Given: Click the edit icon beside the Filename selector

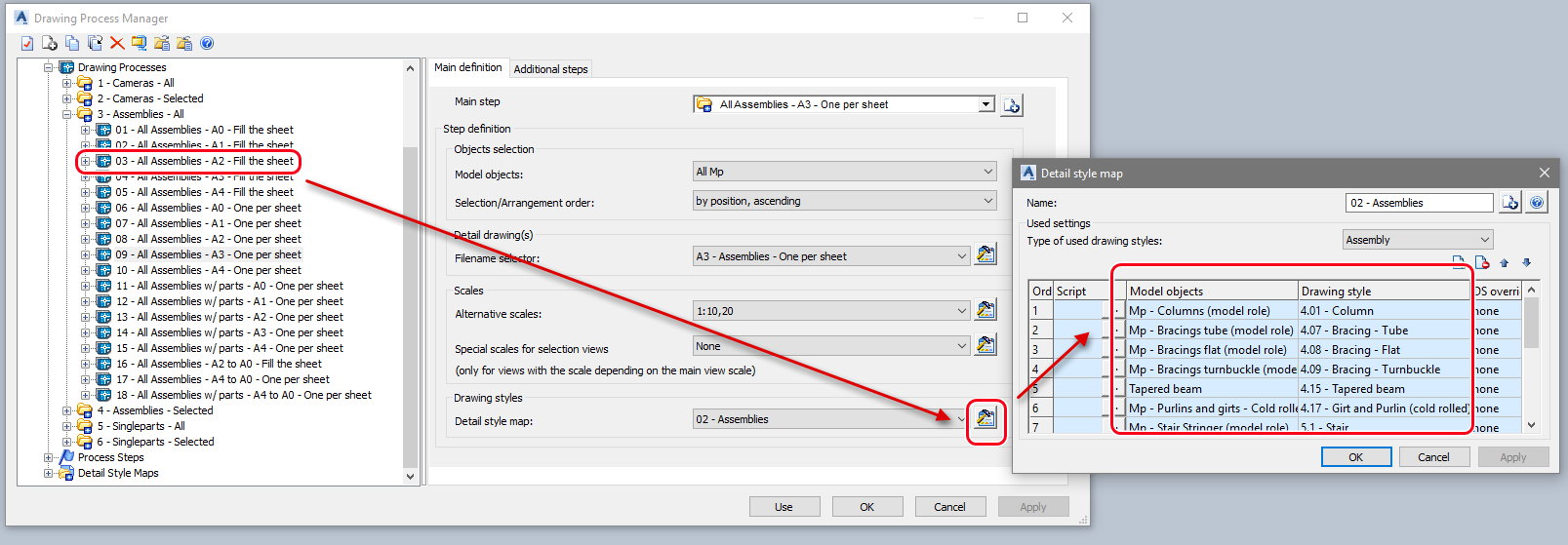Looking at the screenshot, I should 985,255.
